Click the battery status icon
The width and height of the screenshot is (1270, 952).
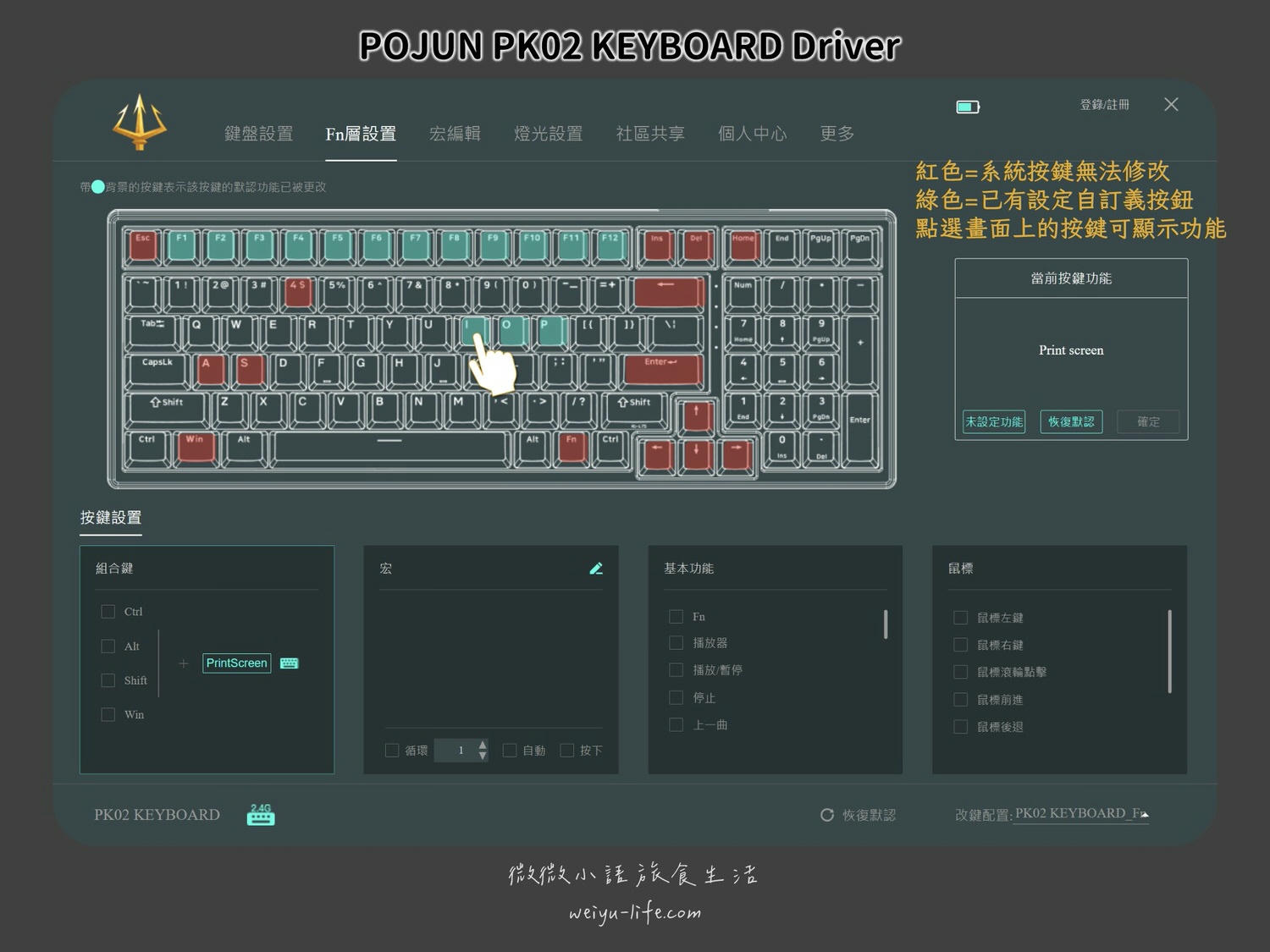(x=968, y=107)
